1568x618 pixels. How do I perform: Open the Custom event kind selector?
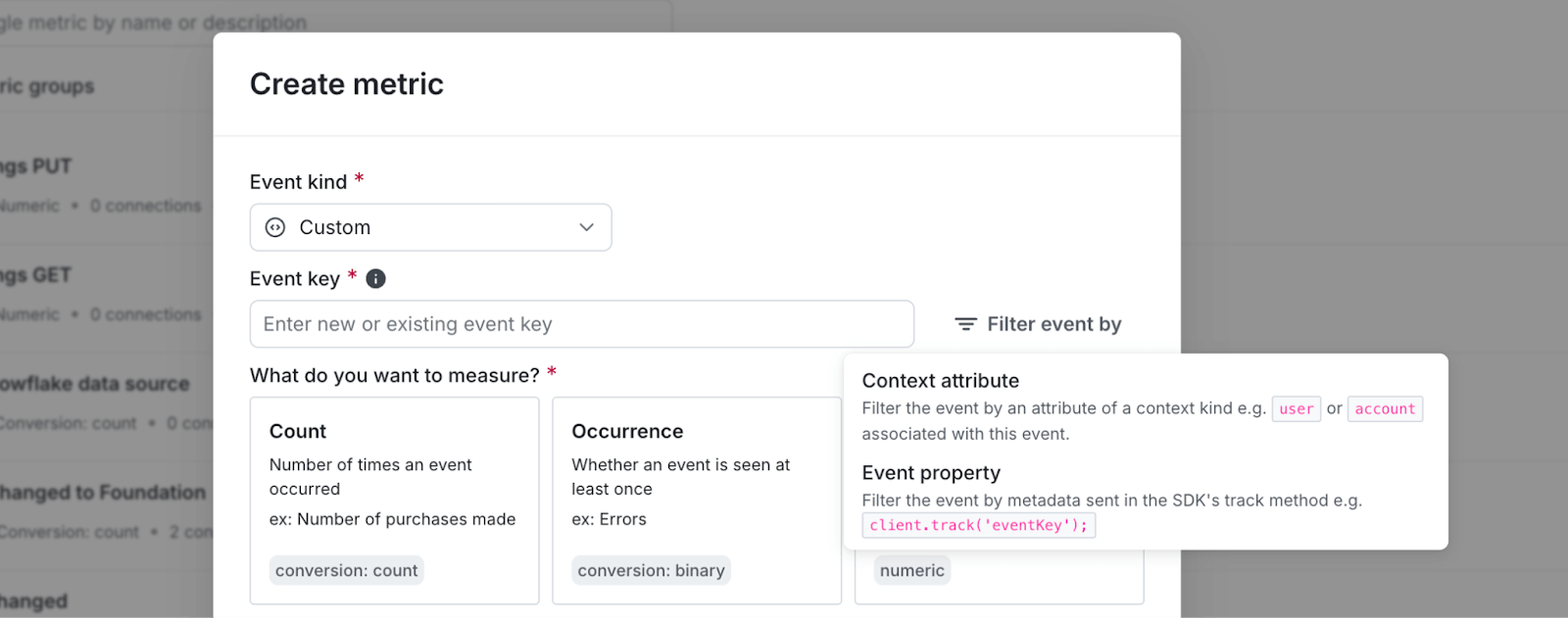point(430,227)
